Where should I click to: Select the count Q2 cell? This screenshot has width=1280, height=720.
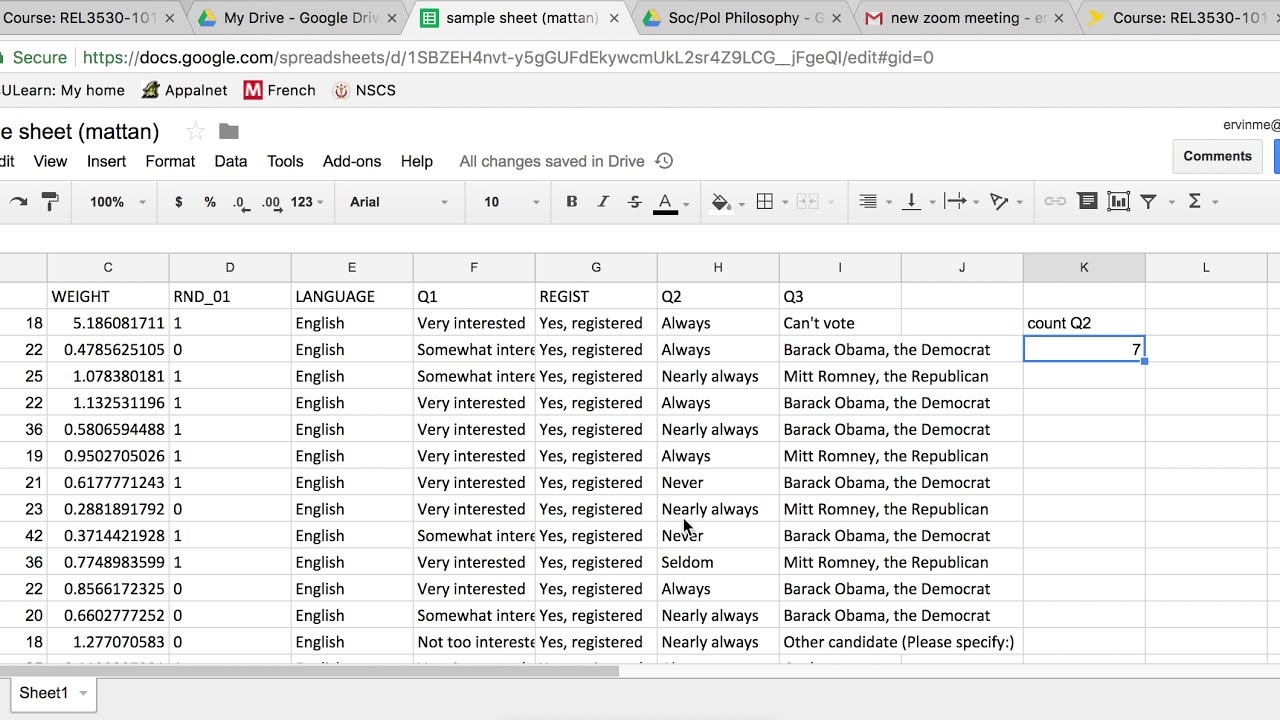point(1084,323)
